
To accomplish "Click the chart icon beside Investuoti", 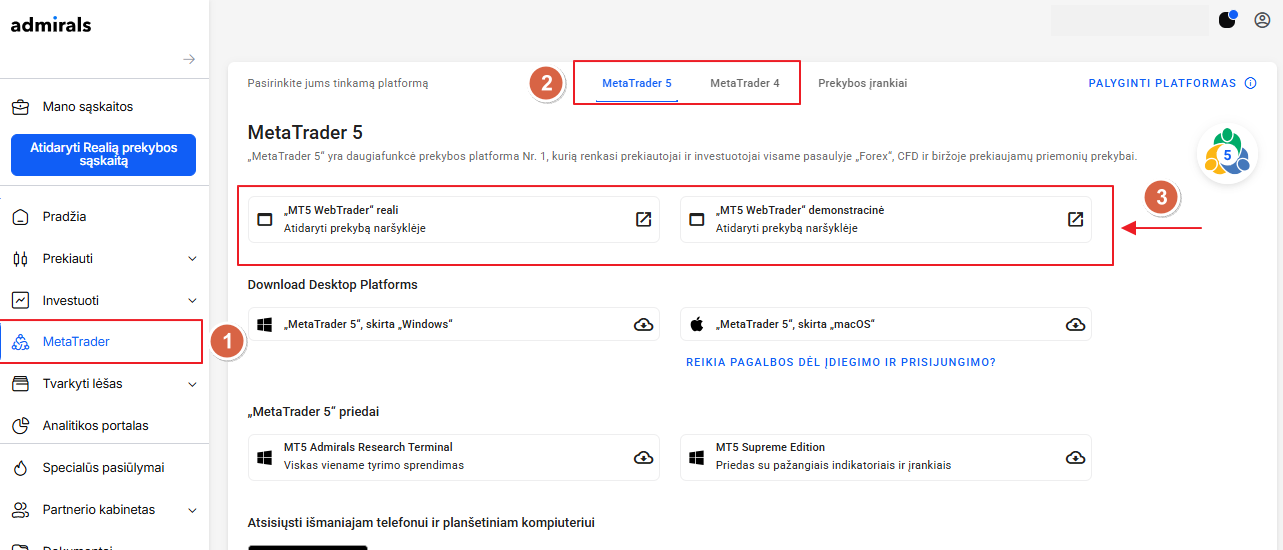I will pyautogui.click(x=20, y=300).
